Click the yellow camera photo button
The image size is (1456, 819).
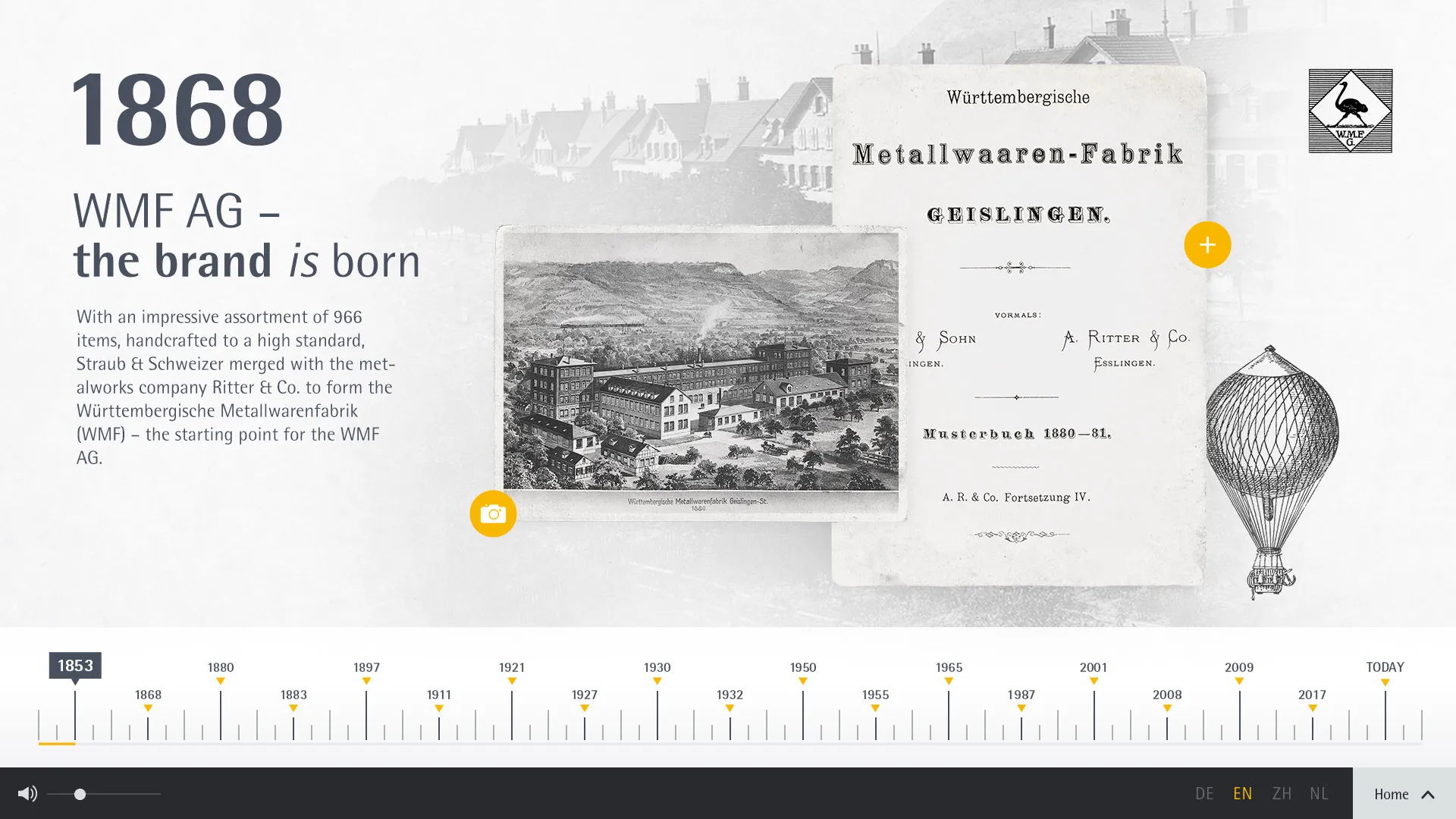(x=493, y=514)
